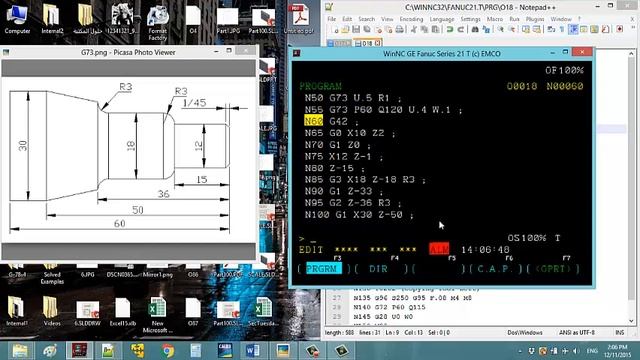Click the Redo arrow in Notepad++ toolbar

(461, 29)
